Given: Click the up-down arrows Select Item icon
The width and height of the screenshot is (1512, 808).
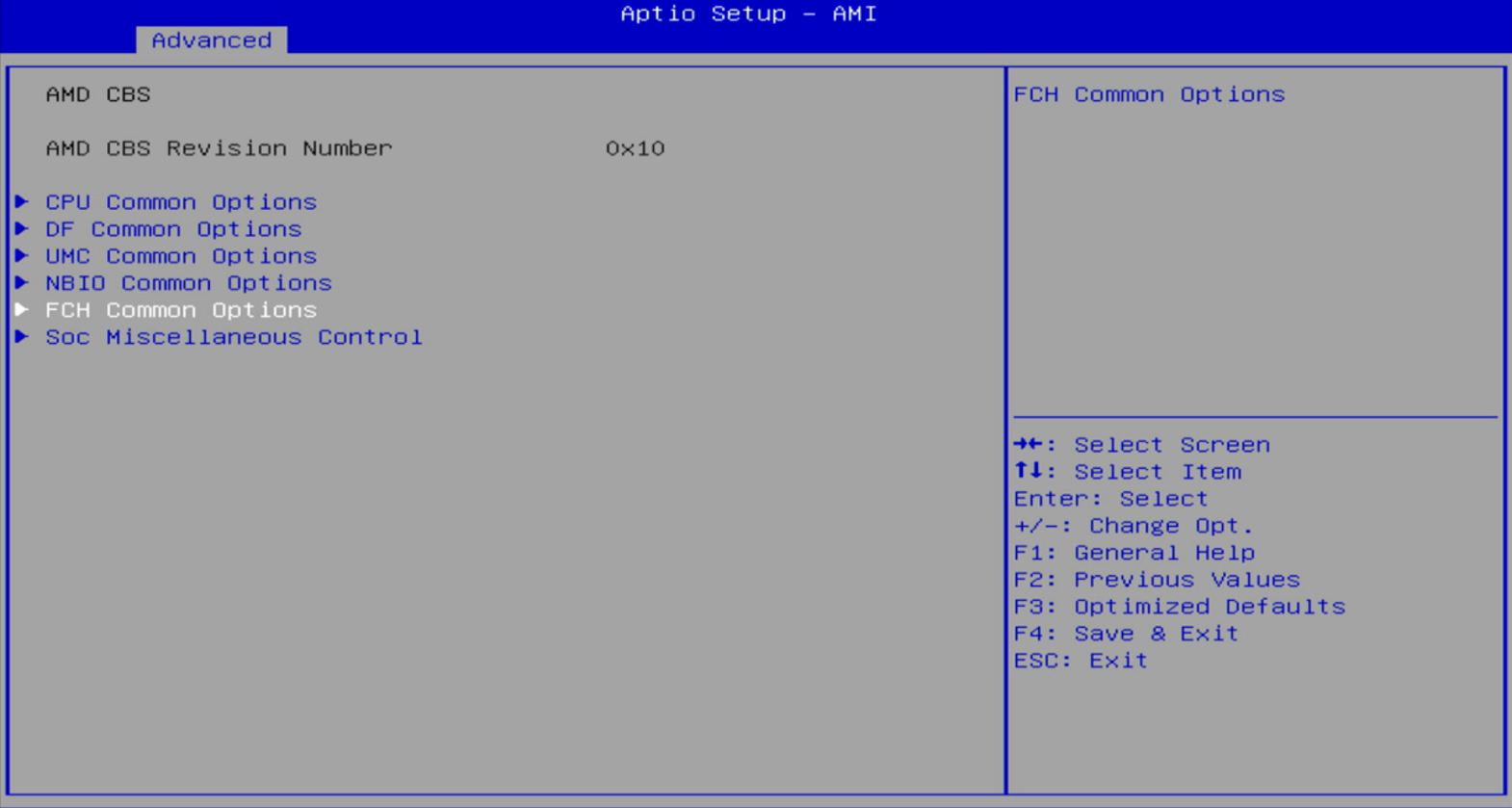Looking at the screenshot, I should tap(1028, 471).
